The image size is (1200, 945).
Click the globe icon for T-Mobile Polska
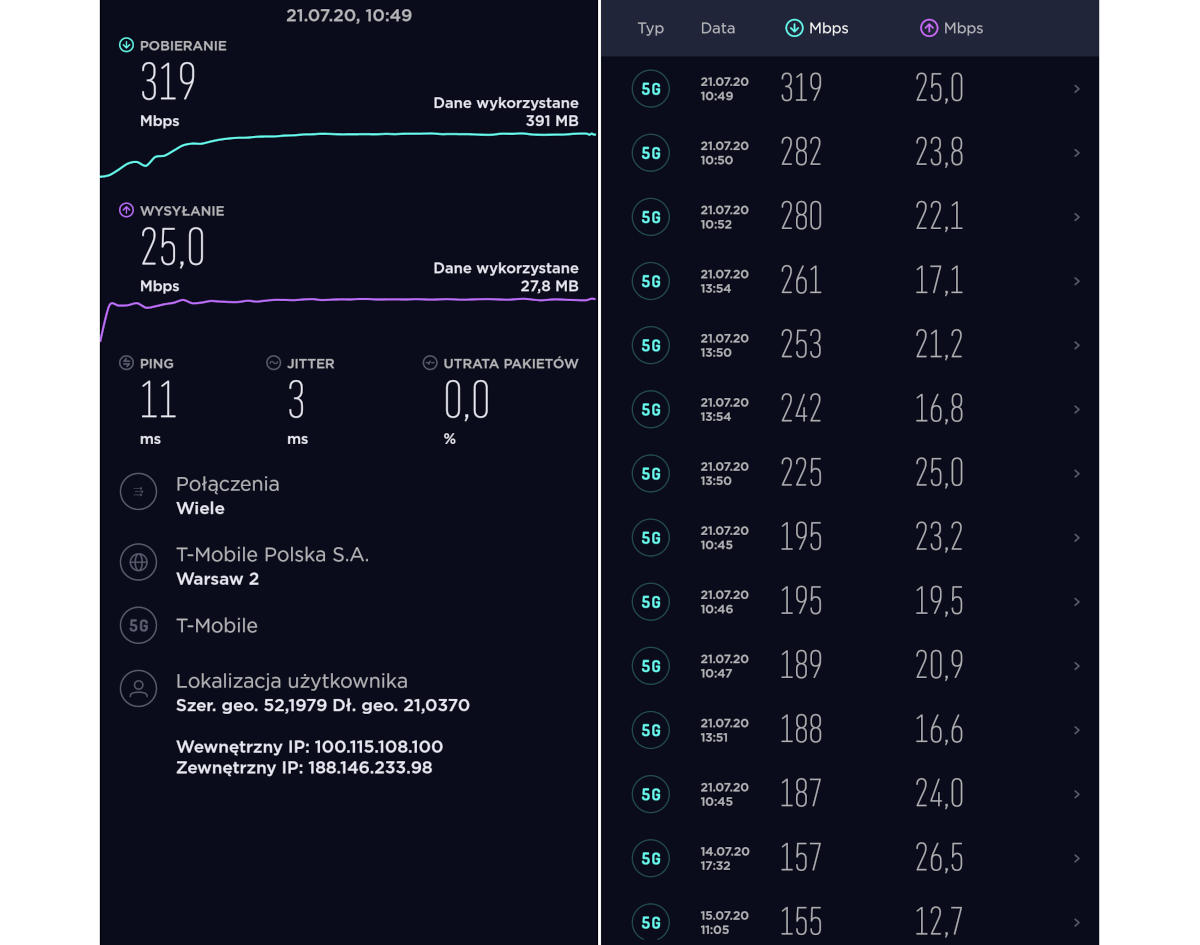[138, 562]
